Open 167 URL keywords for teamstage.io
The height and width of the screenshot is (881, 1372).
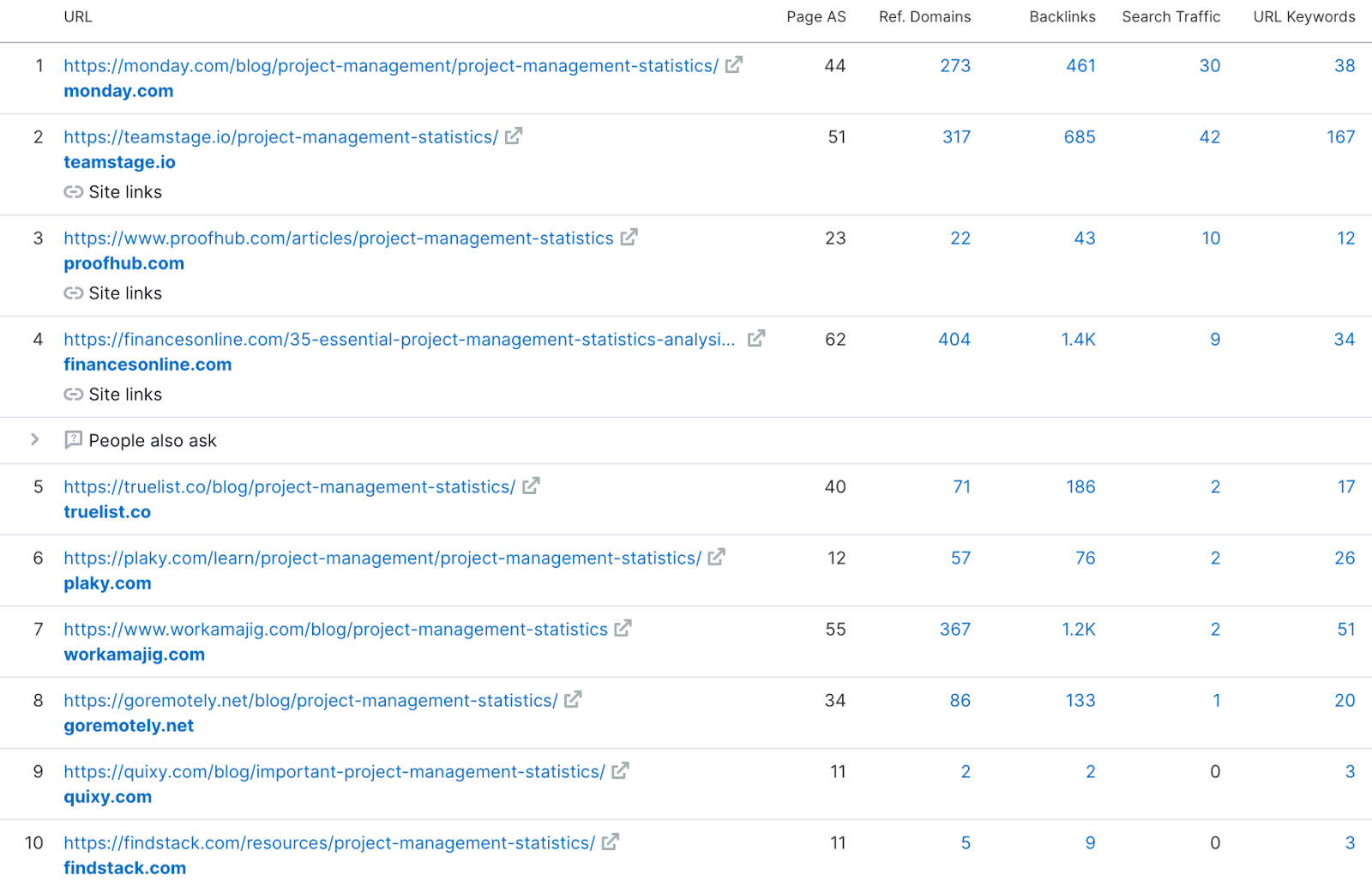point(1340,137)
